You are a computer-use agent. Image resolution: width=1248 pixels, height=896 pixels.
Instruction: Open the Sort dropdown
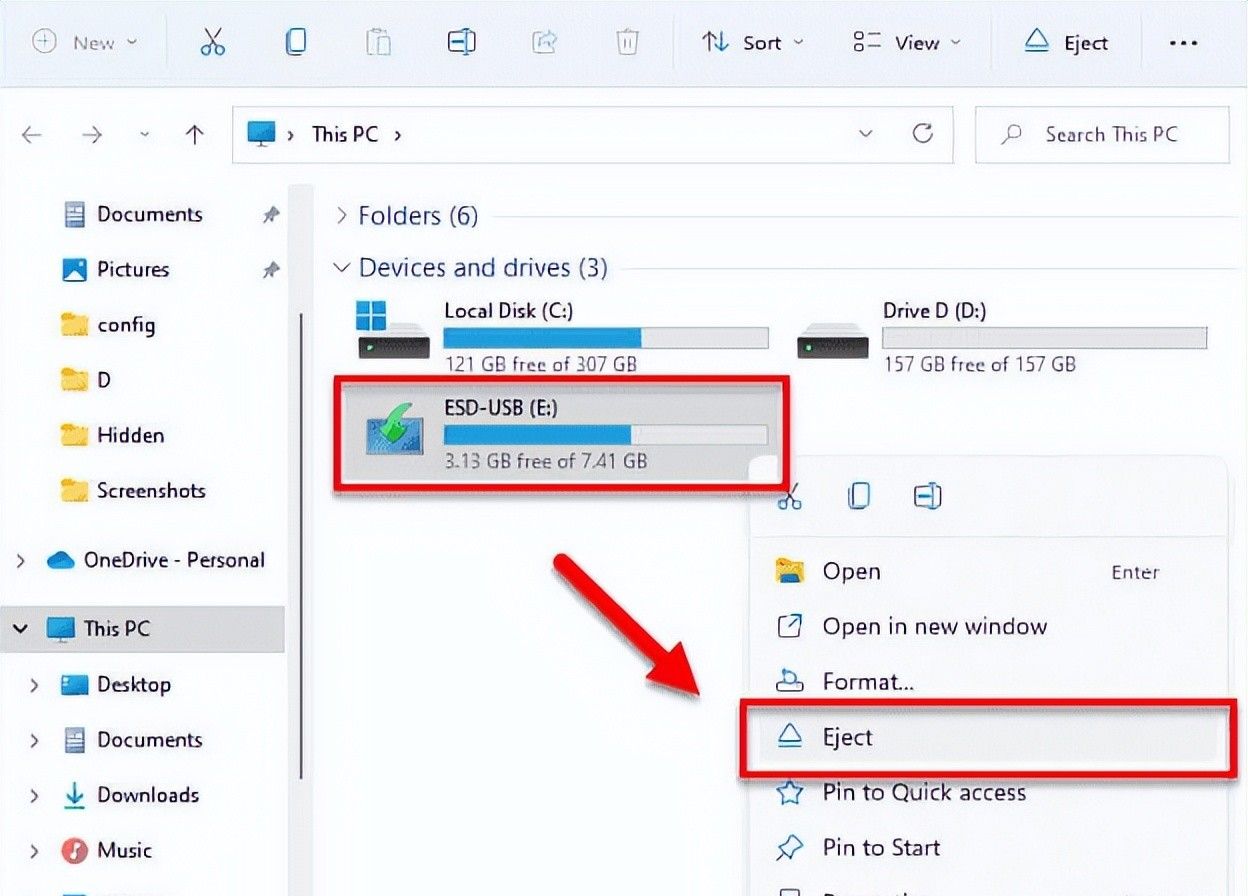click(752, 42)
